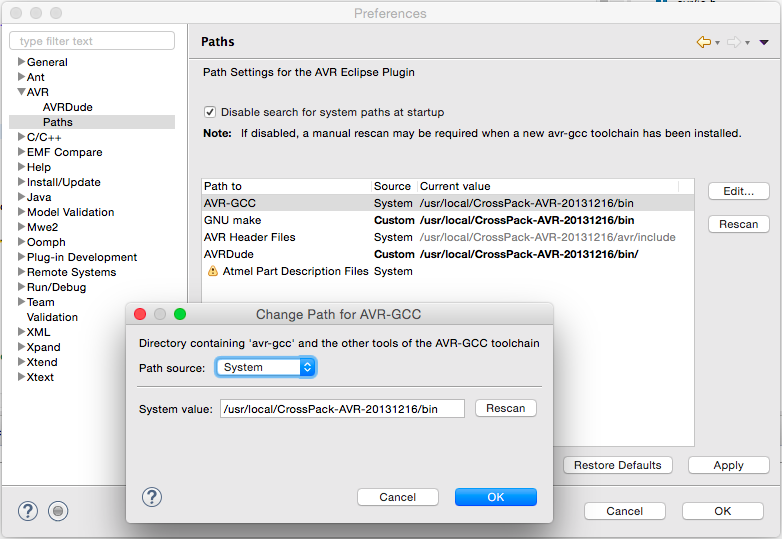782x539 pixels.
Task: Click Restore Defaults button
Action: (x=617, y=465)
